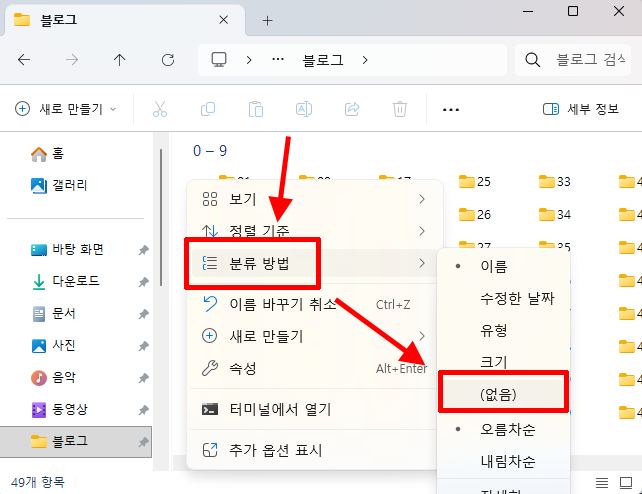The image size is (642, 494).
Task: Unpin 다운로드 with its pin icon
Action: click(143, 282)
